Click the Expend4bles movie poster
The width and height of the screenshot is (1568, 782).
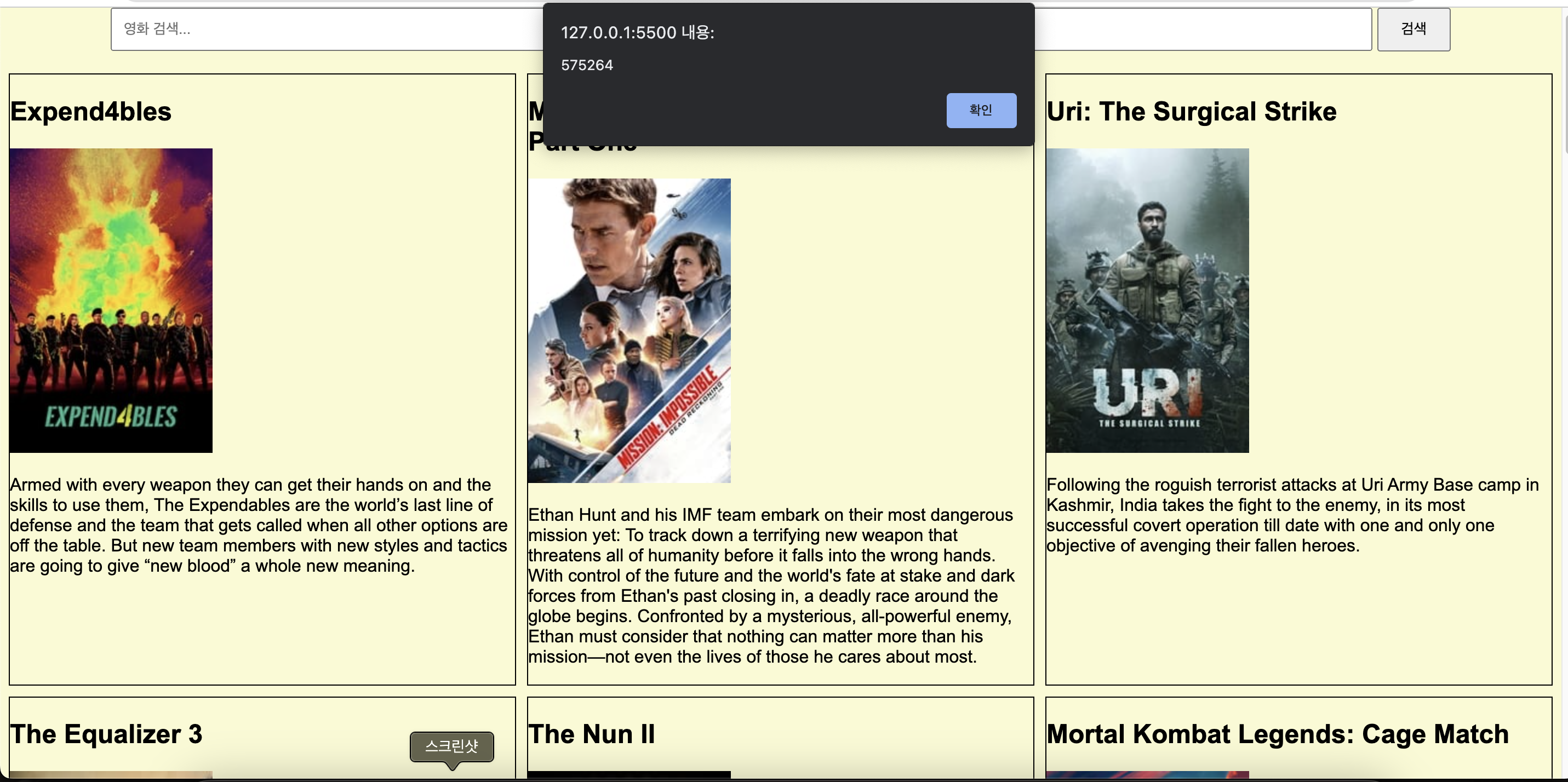point(111,300)
